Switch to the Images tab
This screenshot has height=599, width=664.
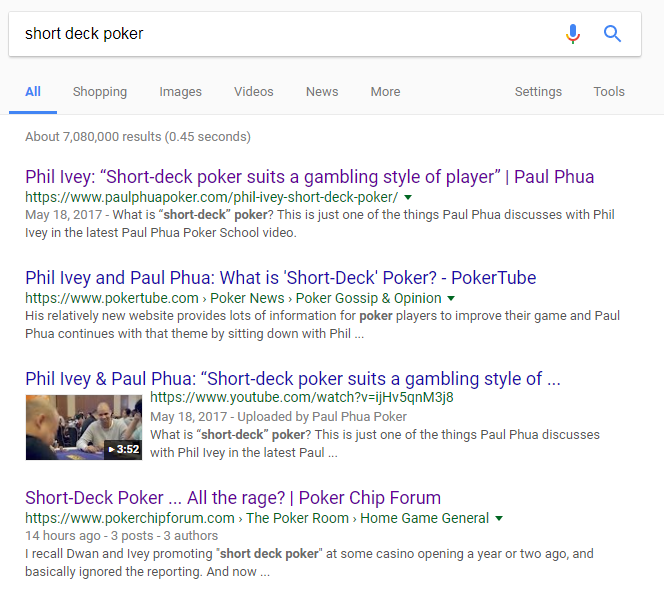tap(180, 92)
